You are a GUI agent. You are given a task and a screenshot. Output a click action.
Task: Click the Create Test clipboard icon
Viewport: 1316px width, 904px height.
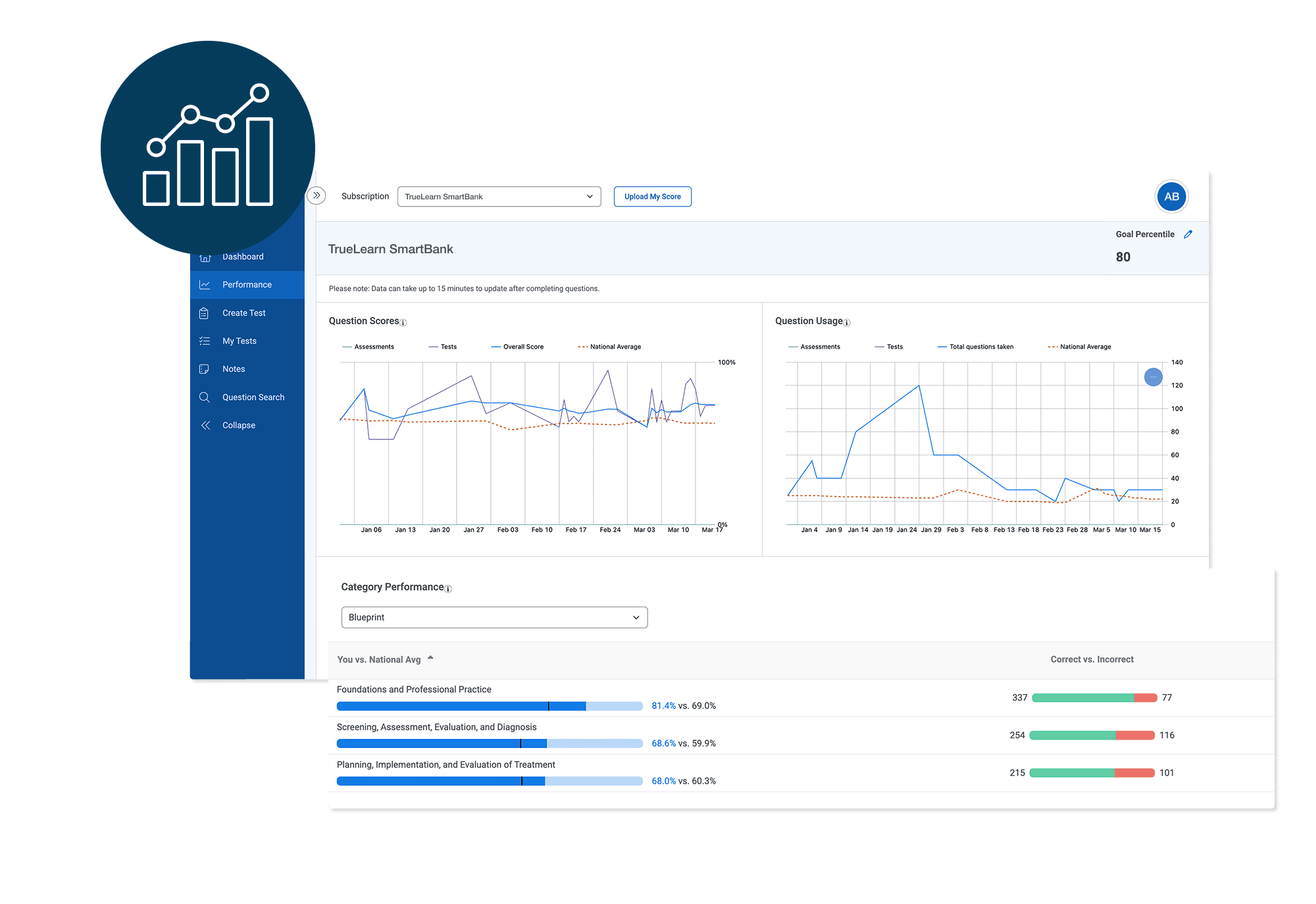pyautogui.click(x=204, y=313)
